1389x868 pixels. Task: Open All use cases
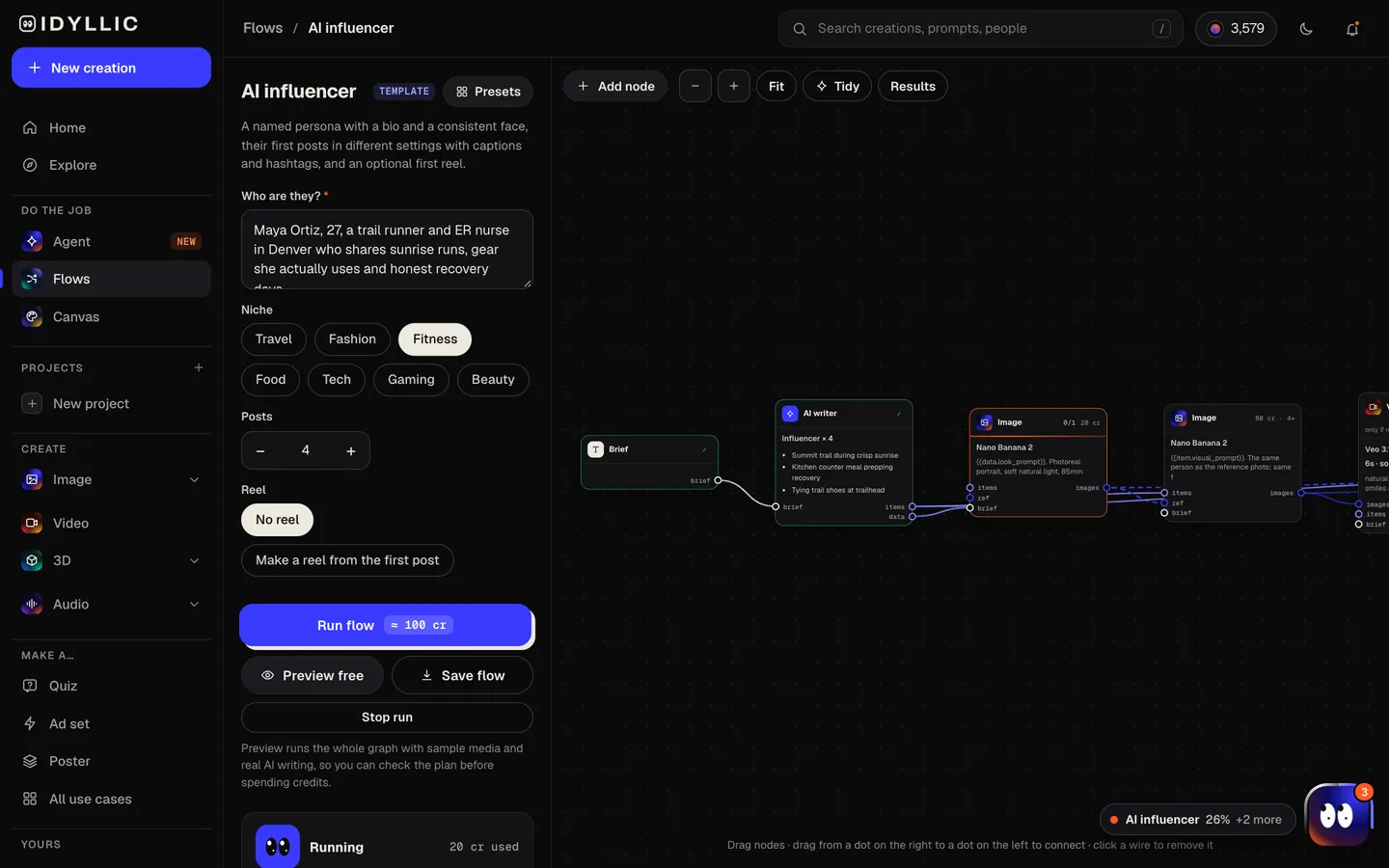[x=111, y=799]
